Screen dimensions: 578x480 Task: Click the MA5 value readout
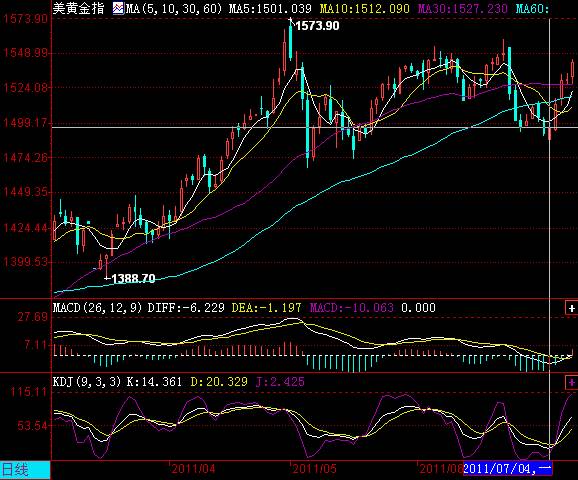tap(270, 8)
